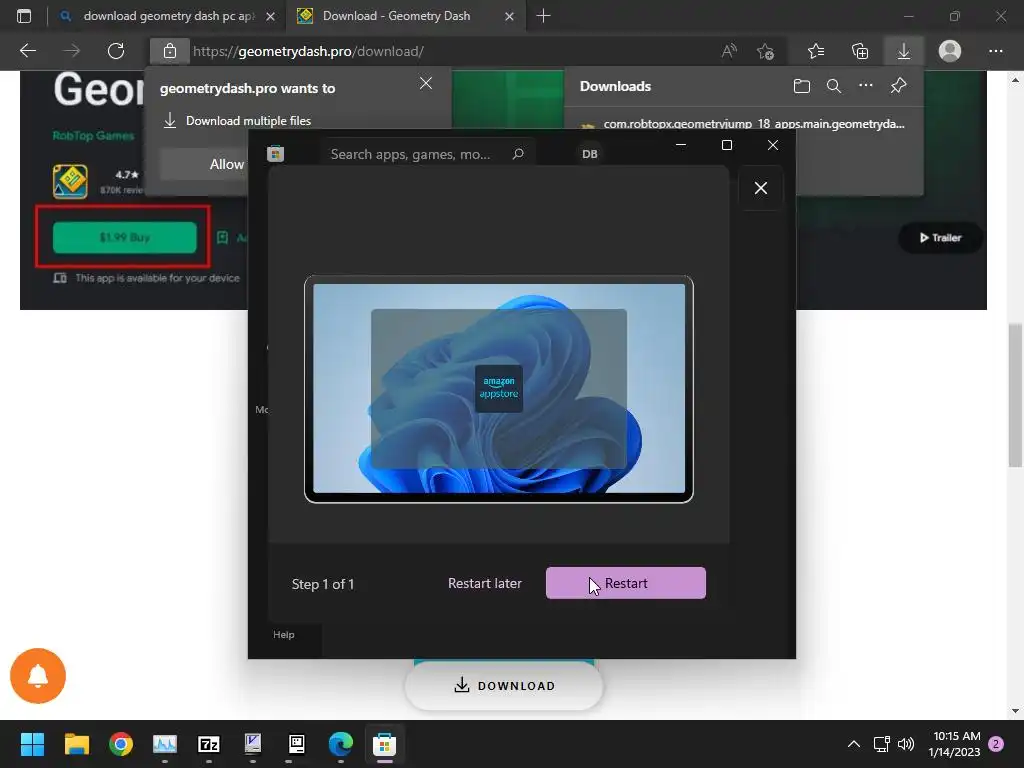Click the Microsoft Store logo icon
Image resolution: width=1024 pixels, height=768 pixels.
(276, 154)
